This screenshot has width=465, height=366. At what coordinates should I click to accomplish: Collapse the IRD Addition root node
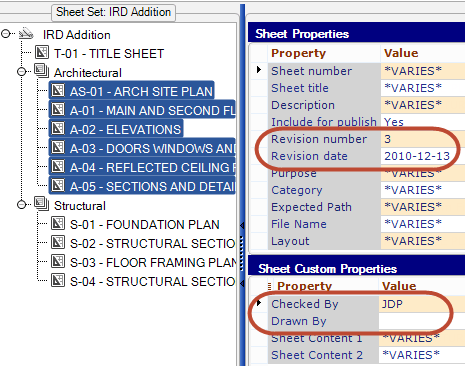coord(6,34)
